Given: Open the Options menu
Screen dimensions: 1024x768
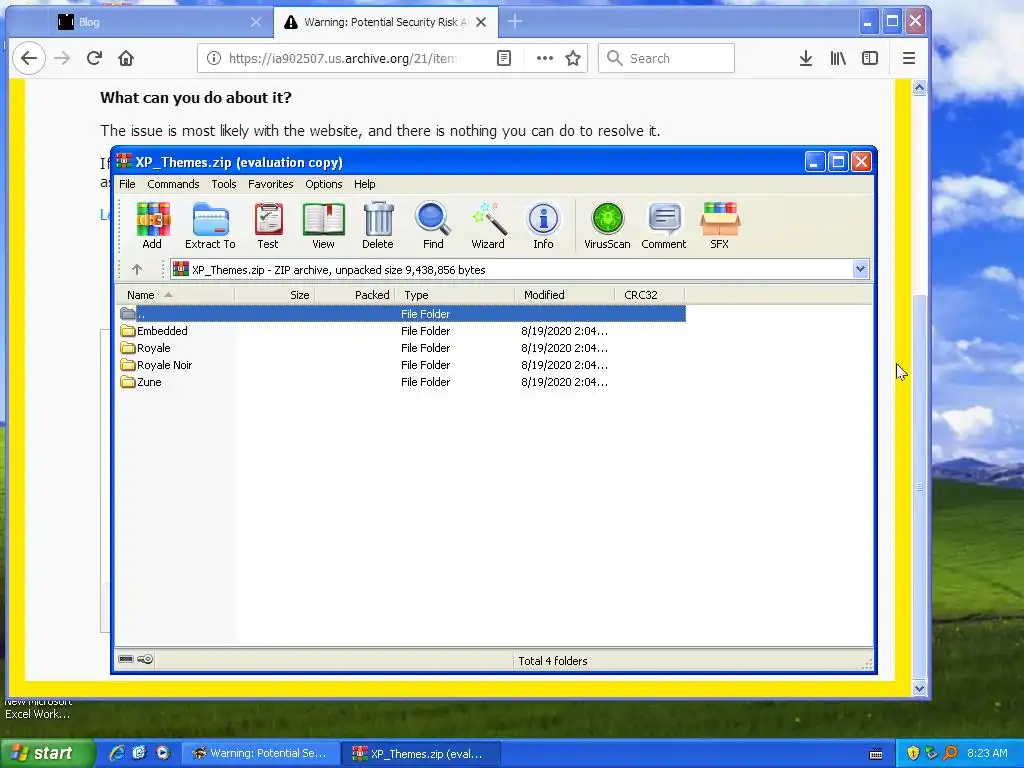Looking at the screenshot, I should (x=324, y=184).
